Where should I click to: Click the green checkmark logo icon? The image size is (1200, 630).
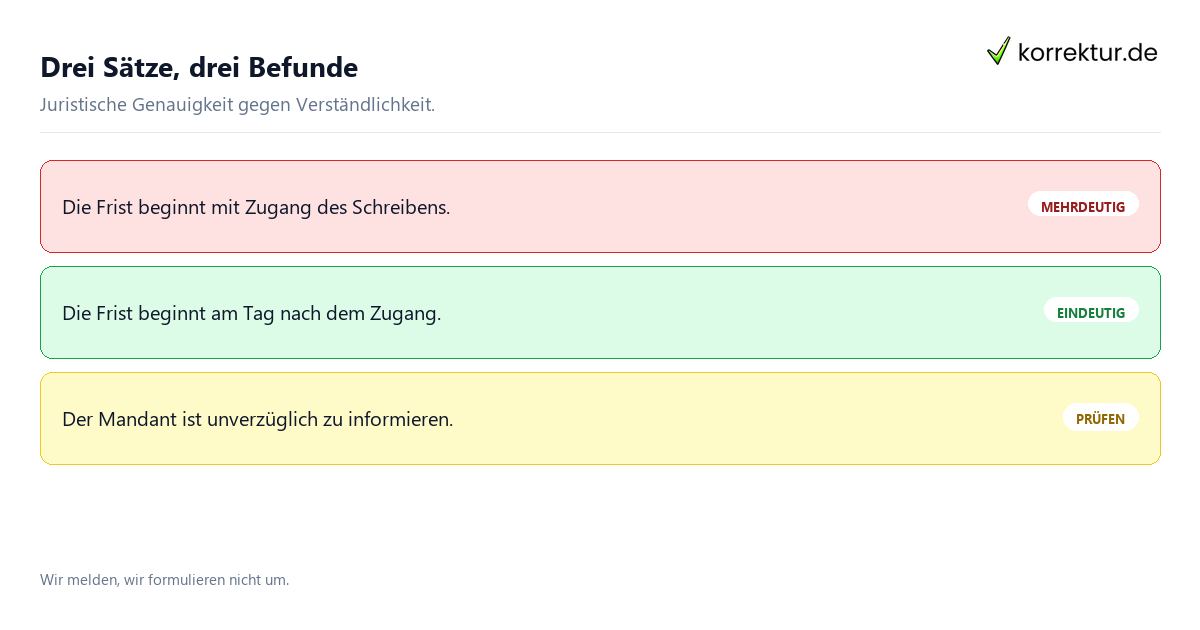point(998,51)
